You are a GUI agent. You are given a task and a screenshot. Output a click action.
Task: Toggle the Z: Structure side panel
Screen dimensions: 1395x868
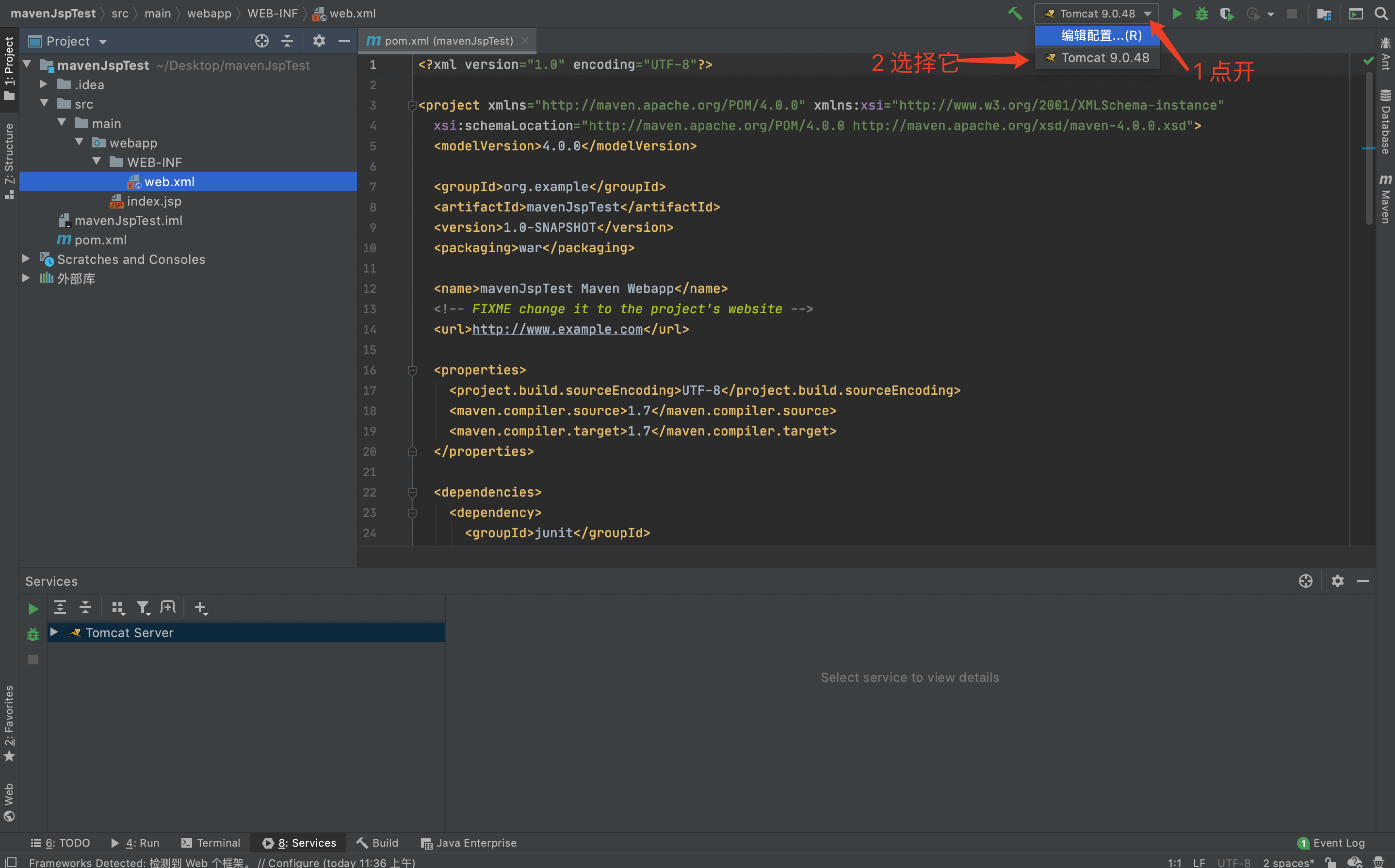[9, 161]
